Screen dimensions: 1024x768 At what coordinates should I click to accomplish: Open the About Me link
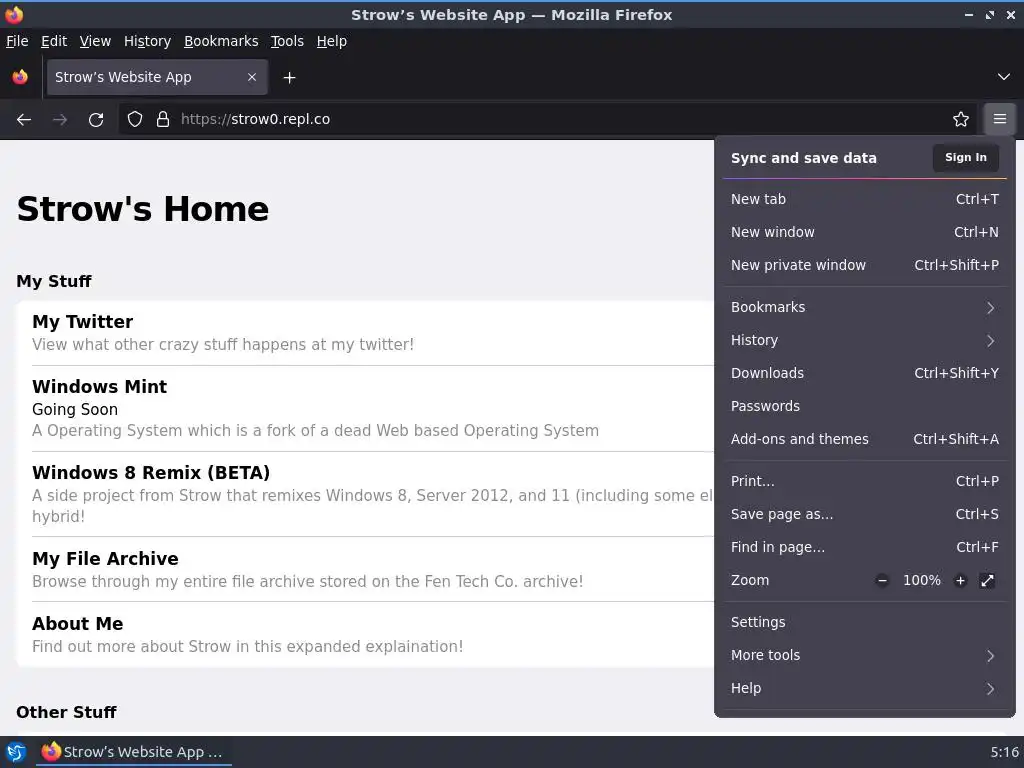point(78,624)
